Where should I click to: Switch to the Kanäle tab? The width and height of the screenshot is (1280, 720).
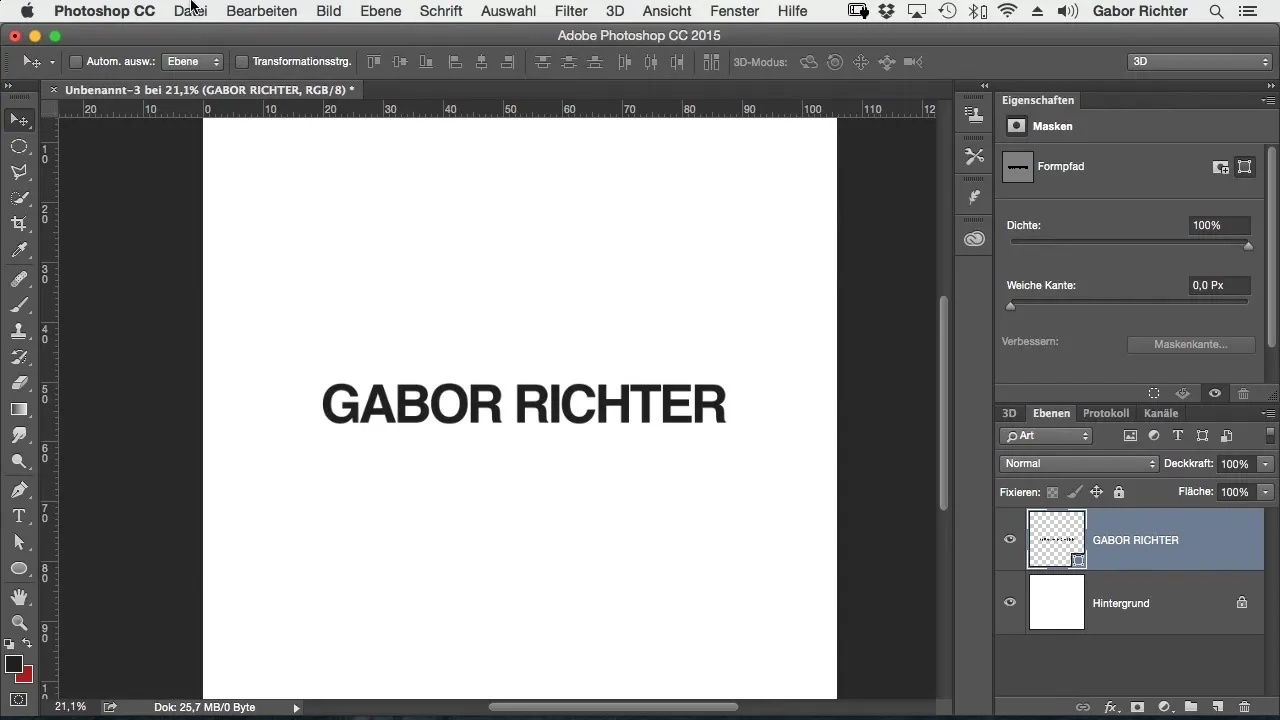click(1160, 413)
